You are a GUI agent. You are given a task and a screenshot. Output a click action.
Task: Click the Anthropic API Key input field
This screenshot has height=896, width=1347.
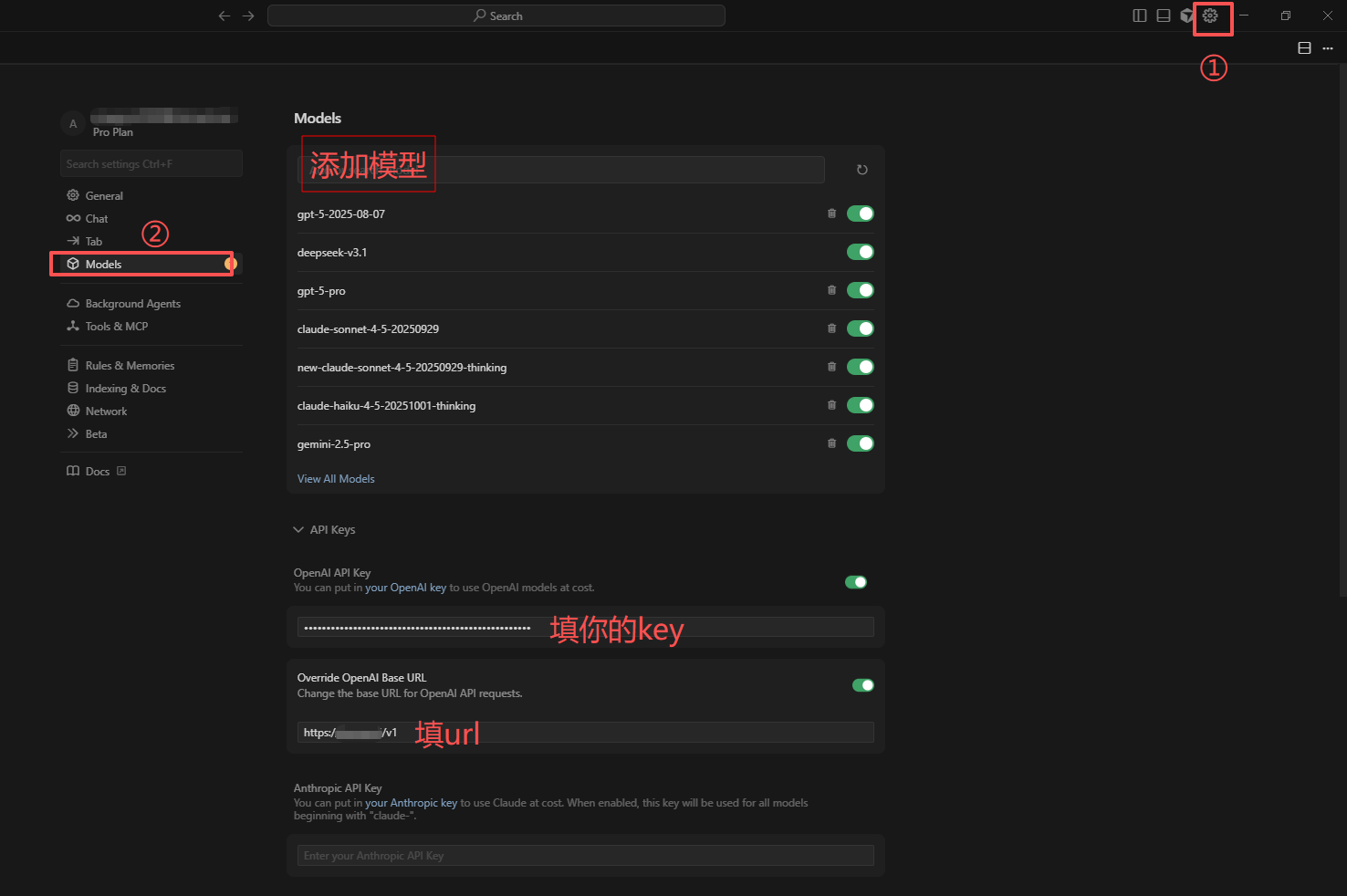(x=585, y=856)
